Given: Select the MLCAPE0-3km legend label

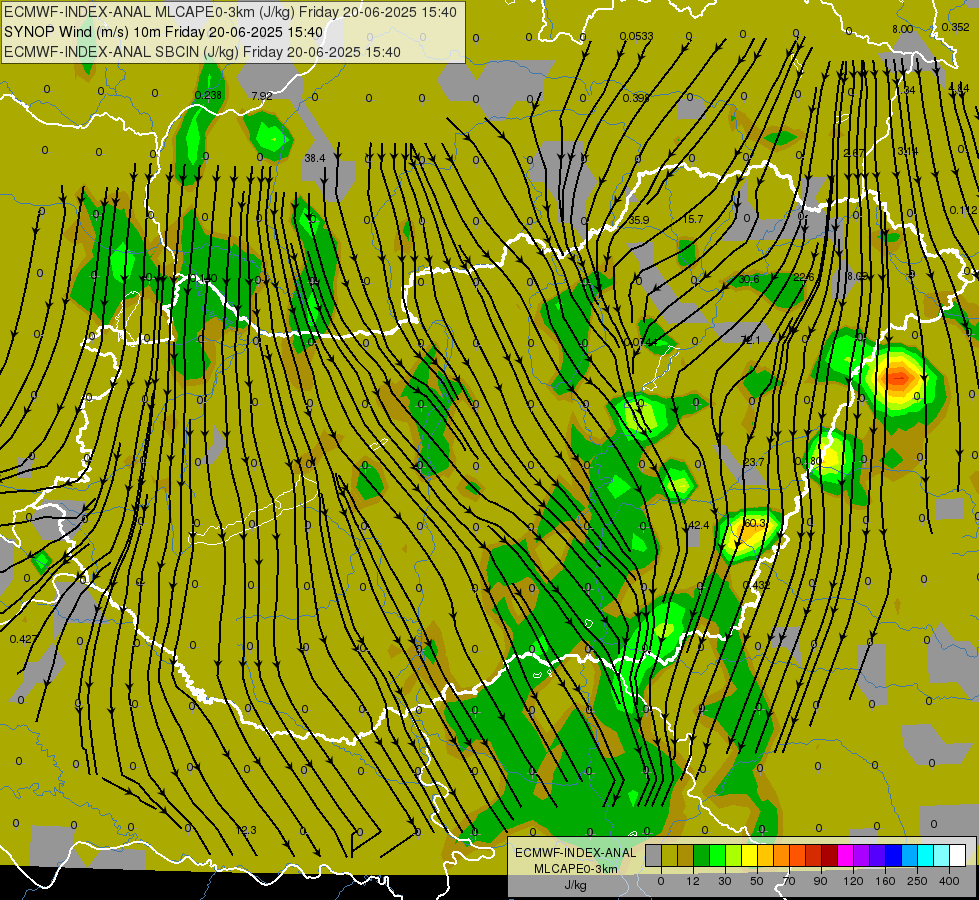Looking at the screenshot, I should [575, 869].
